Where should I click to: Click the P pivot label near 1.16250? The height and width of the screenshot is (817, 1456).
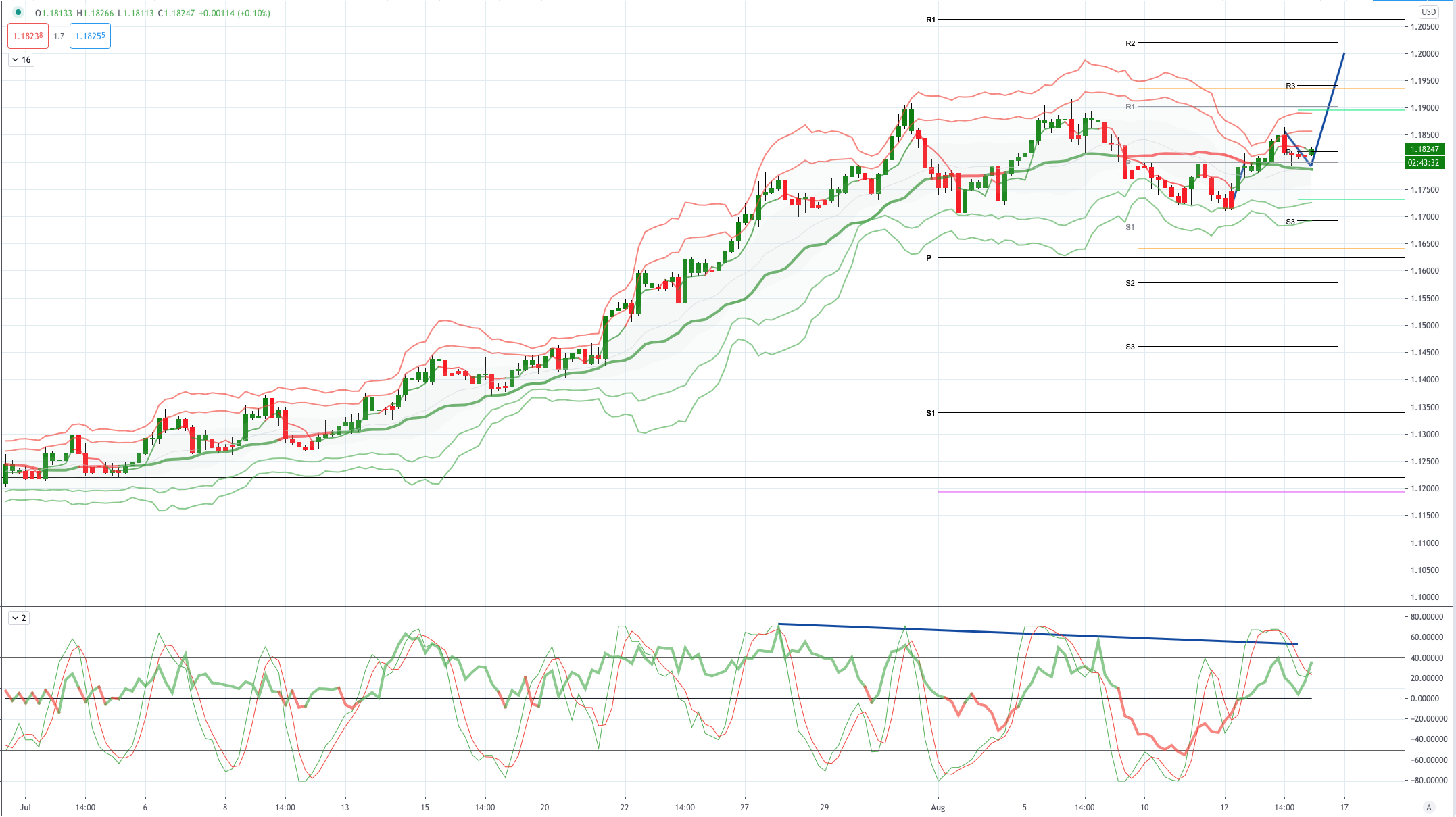coord(929,258)
